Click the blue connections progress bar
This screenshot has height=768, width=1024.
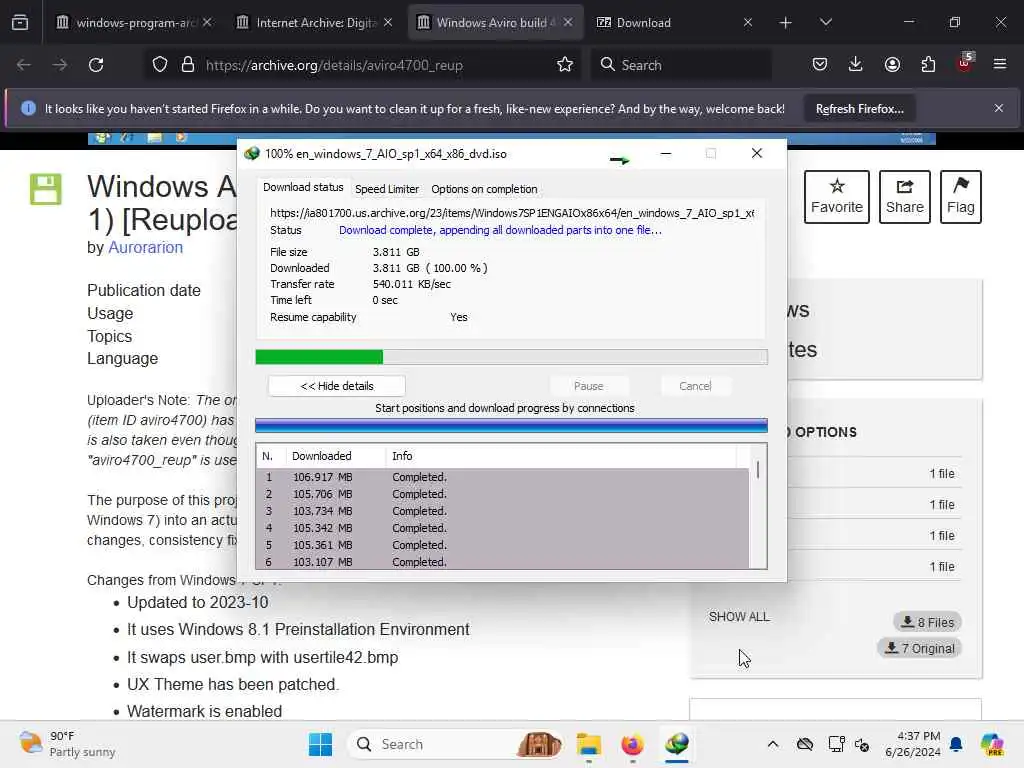[x=511, y=426]
